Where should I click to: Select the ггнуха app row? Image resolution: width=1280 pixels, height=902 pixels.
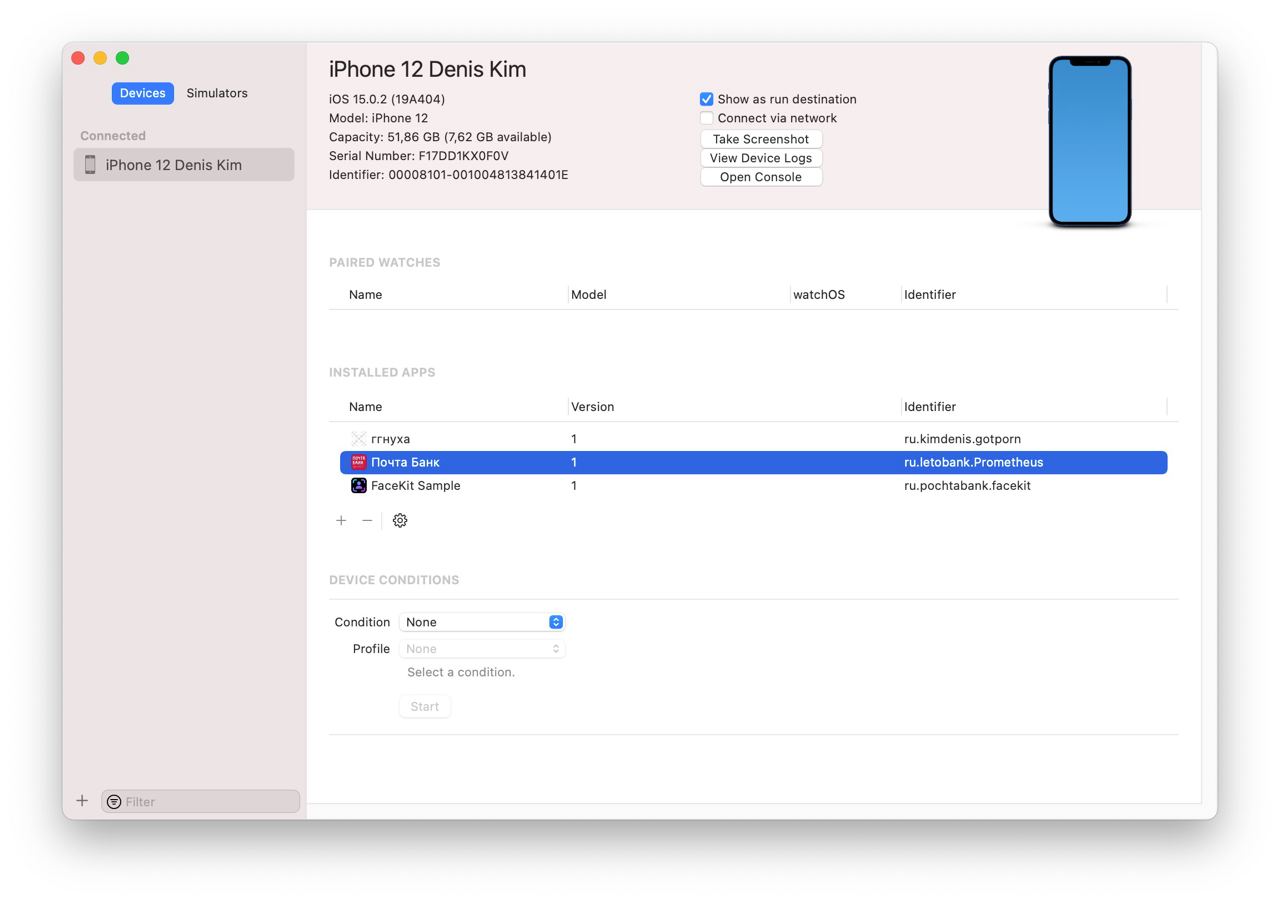753,439
